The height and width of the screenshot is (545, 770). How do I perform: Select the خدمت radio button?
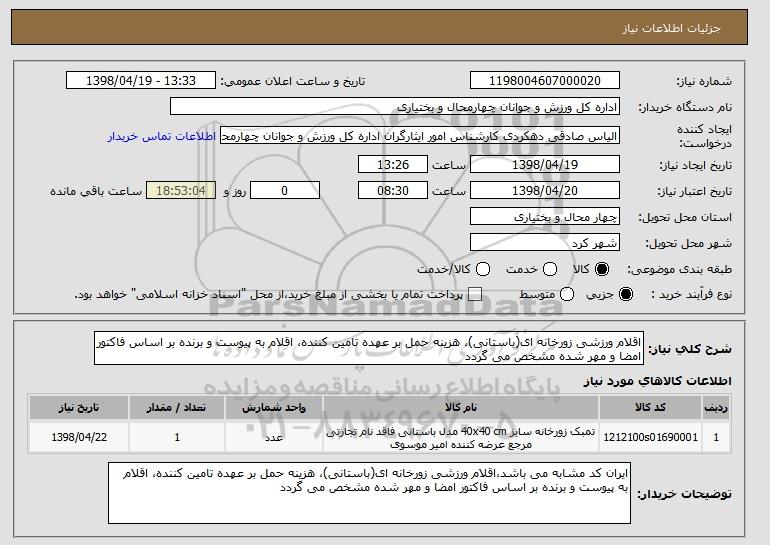[550, 269]
